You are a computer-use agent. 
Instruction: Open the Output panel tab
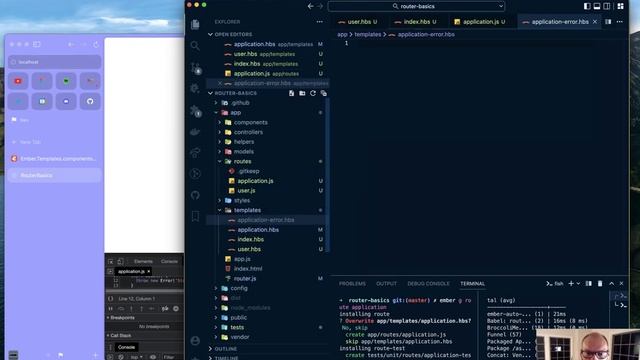[x=386, y=284]
